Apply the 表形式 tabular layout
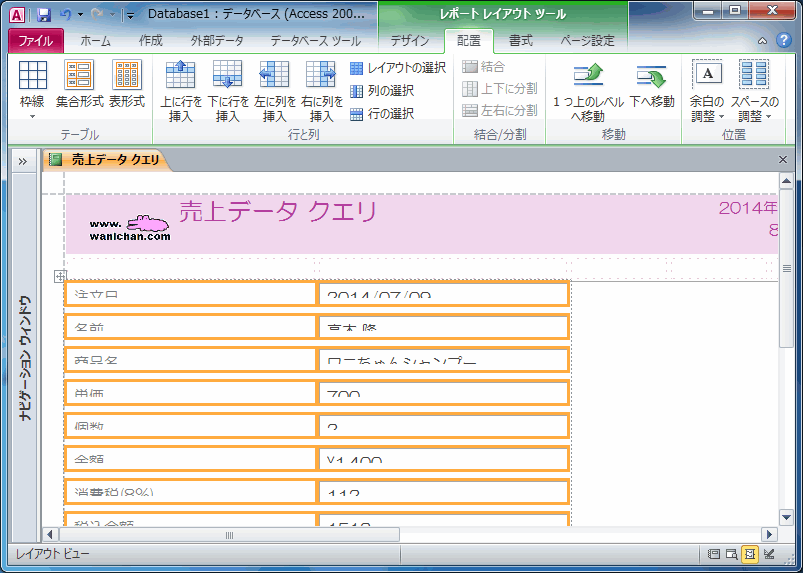803x573 pixels. 126,83
